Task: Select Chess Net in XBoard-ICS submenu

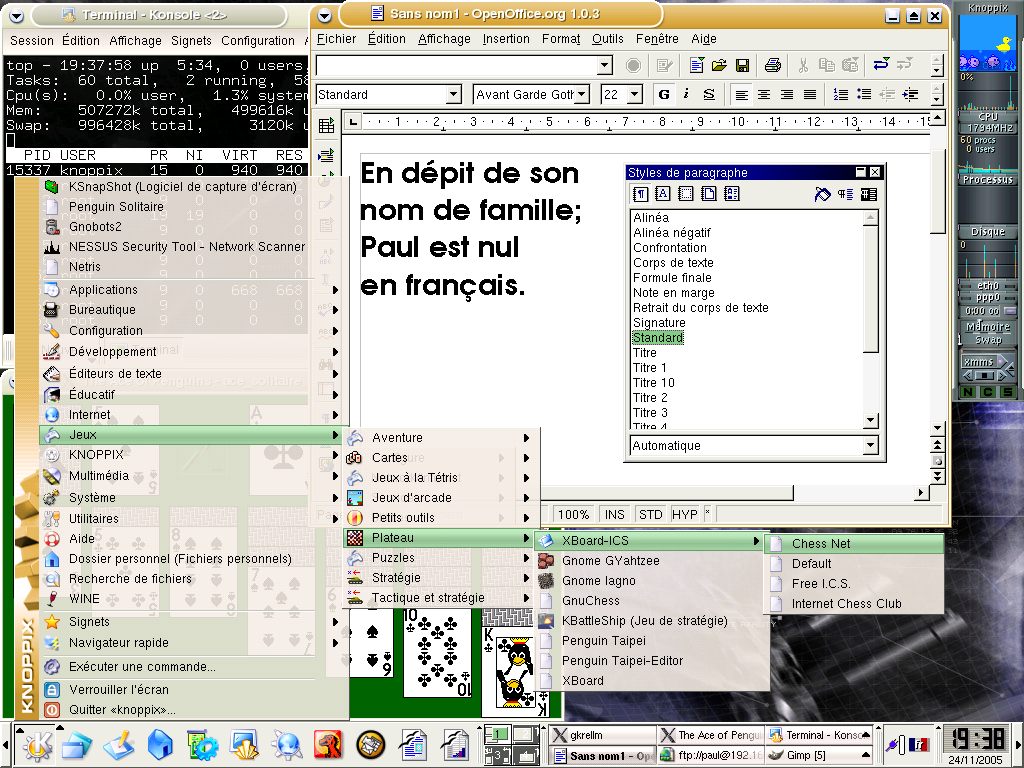Action: tap(854, 543)
